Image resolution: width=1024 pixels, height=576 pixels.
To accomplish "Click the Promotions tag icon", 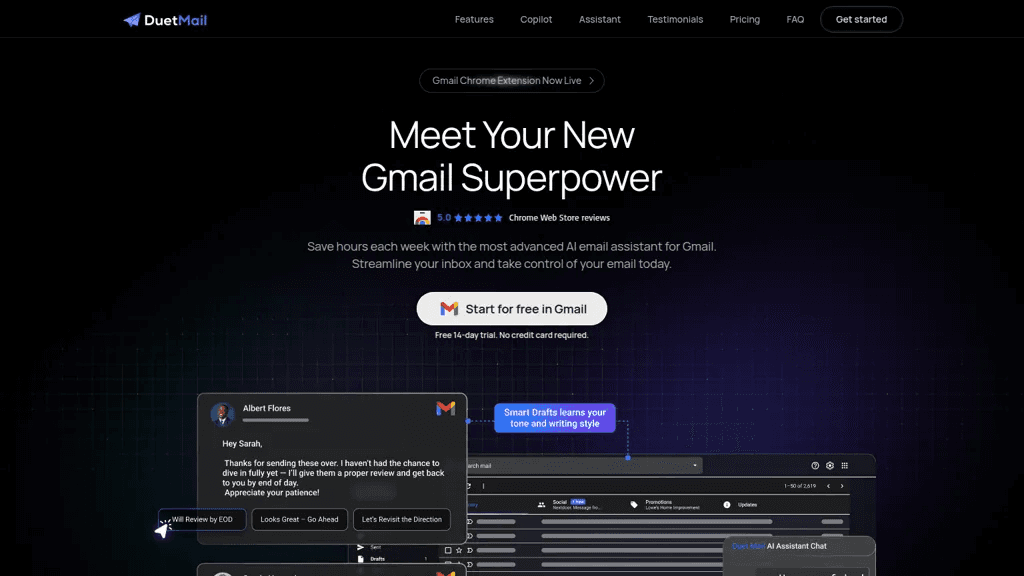I will pos(634,504).
